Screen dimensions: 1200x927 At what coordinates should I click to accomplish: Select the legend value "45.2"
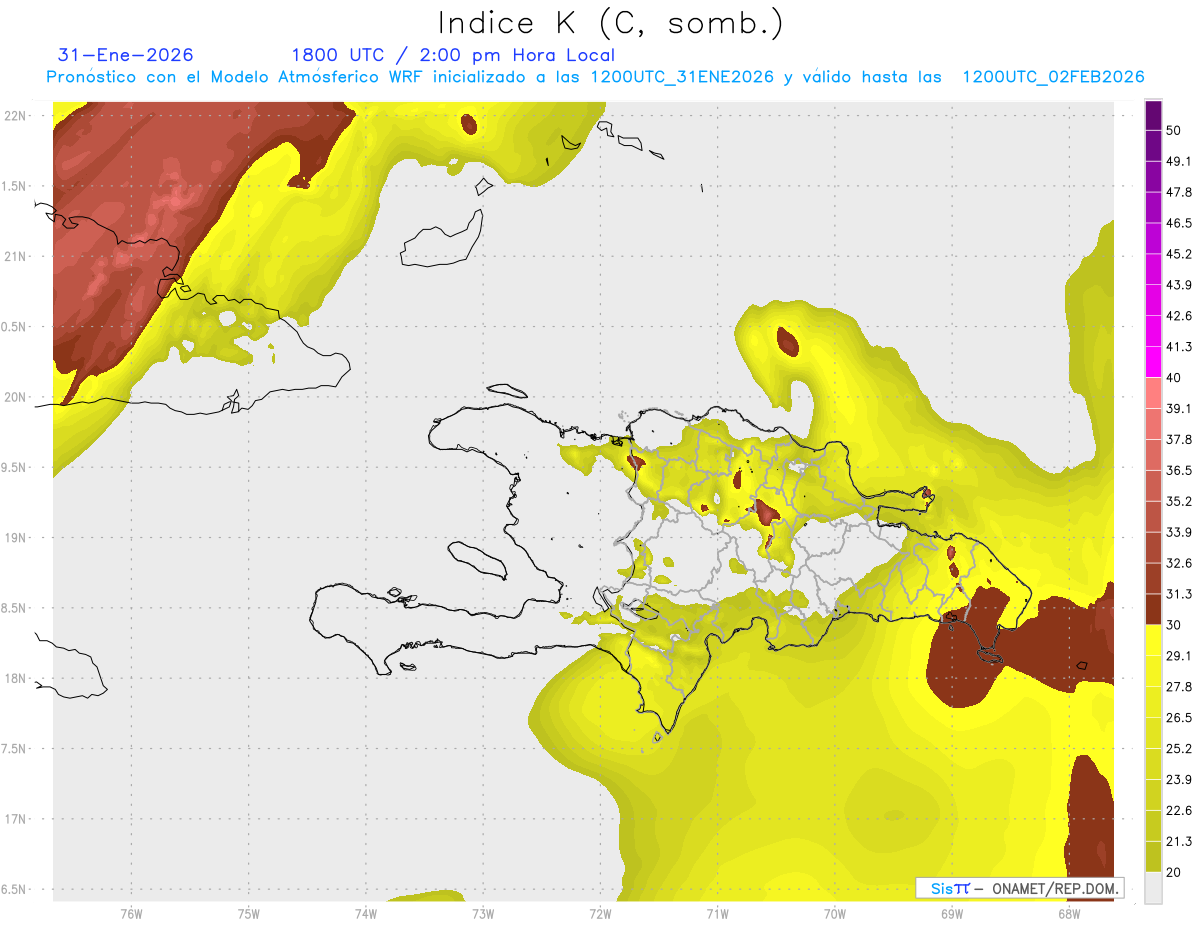click(x=1179, y=253)
